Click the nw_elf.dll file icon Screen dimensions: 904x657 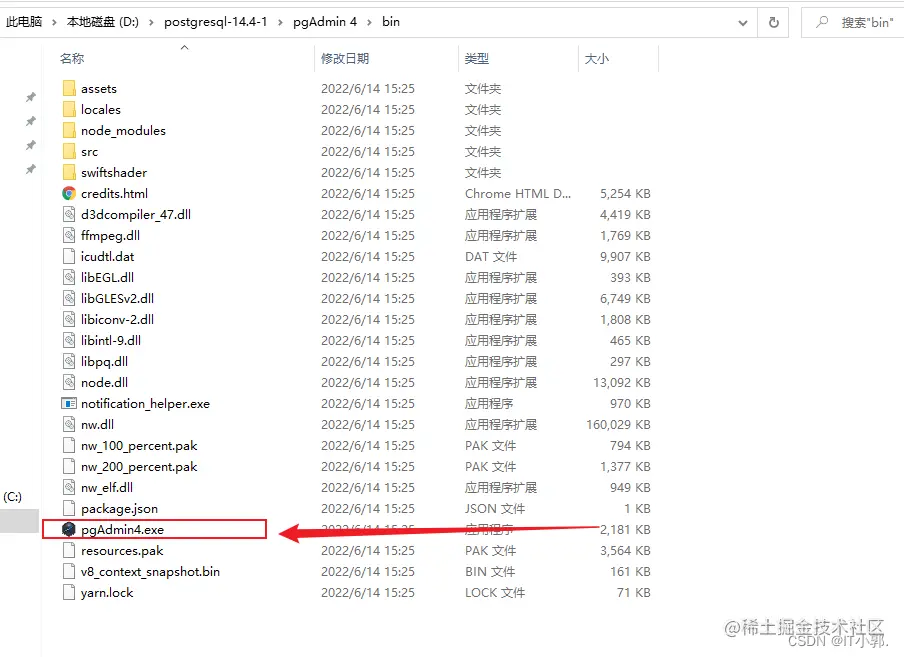(x=69, y=488)
